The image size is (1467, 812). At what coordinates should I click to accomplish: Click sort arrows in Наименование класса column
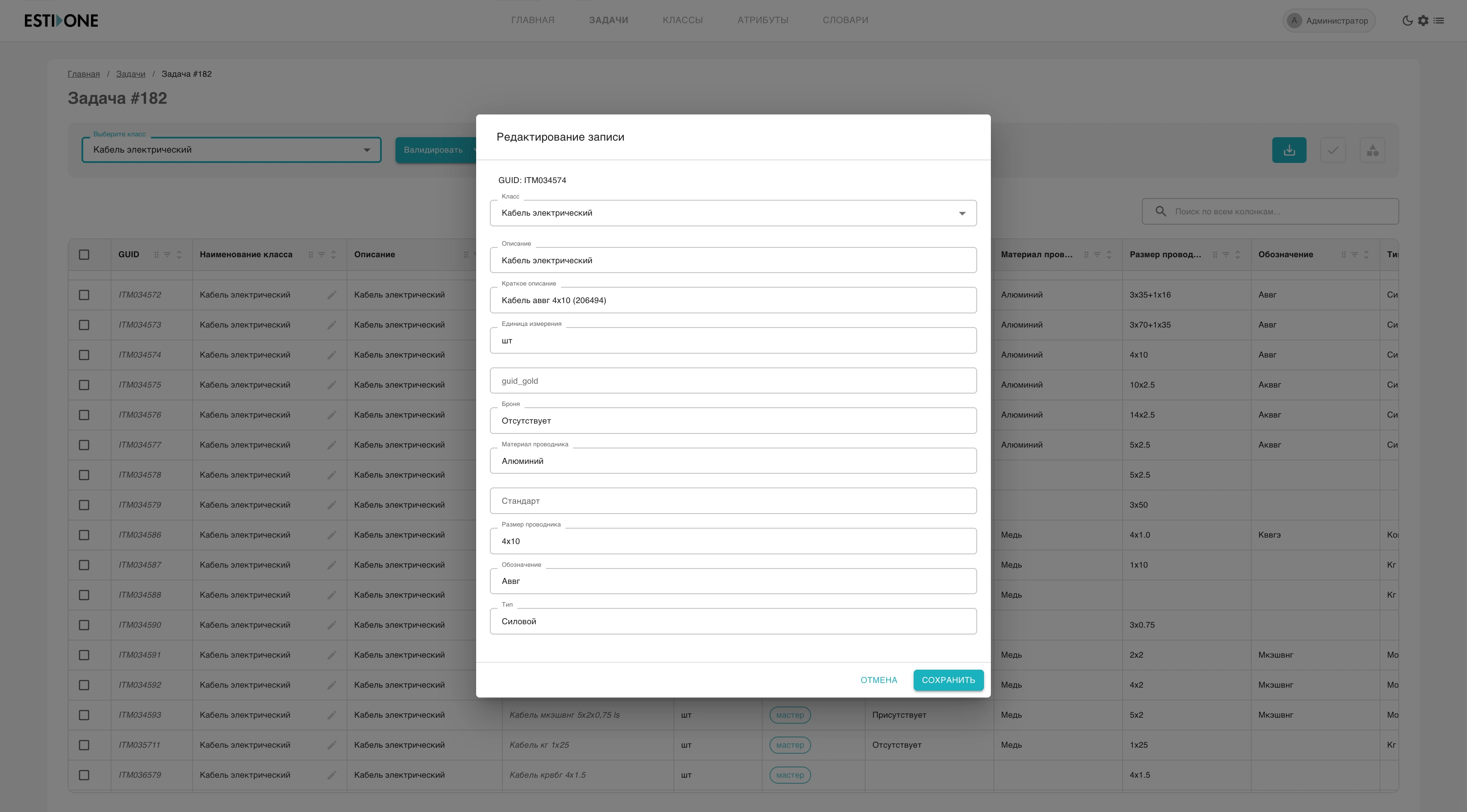tap(334, 254)
